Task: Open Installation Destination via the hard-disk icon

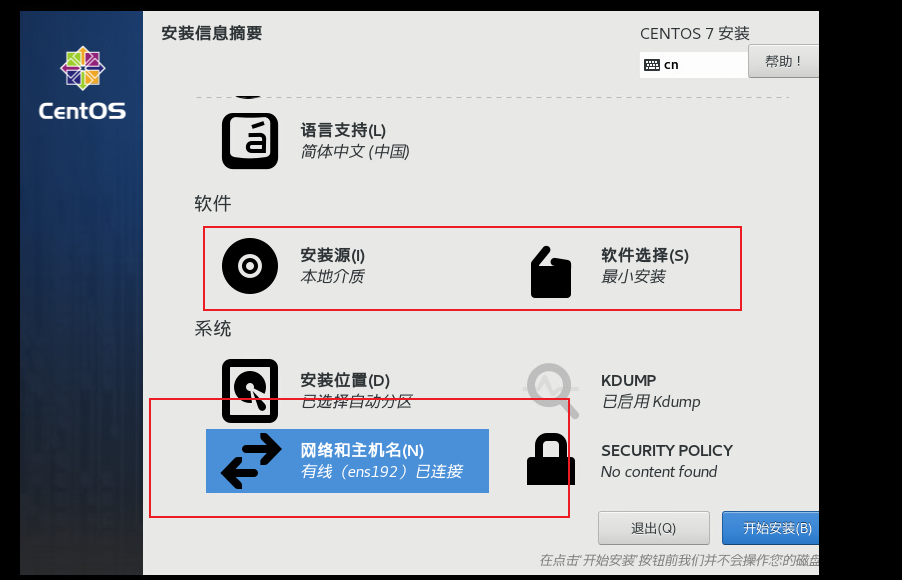Action: point(250,391)
